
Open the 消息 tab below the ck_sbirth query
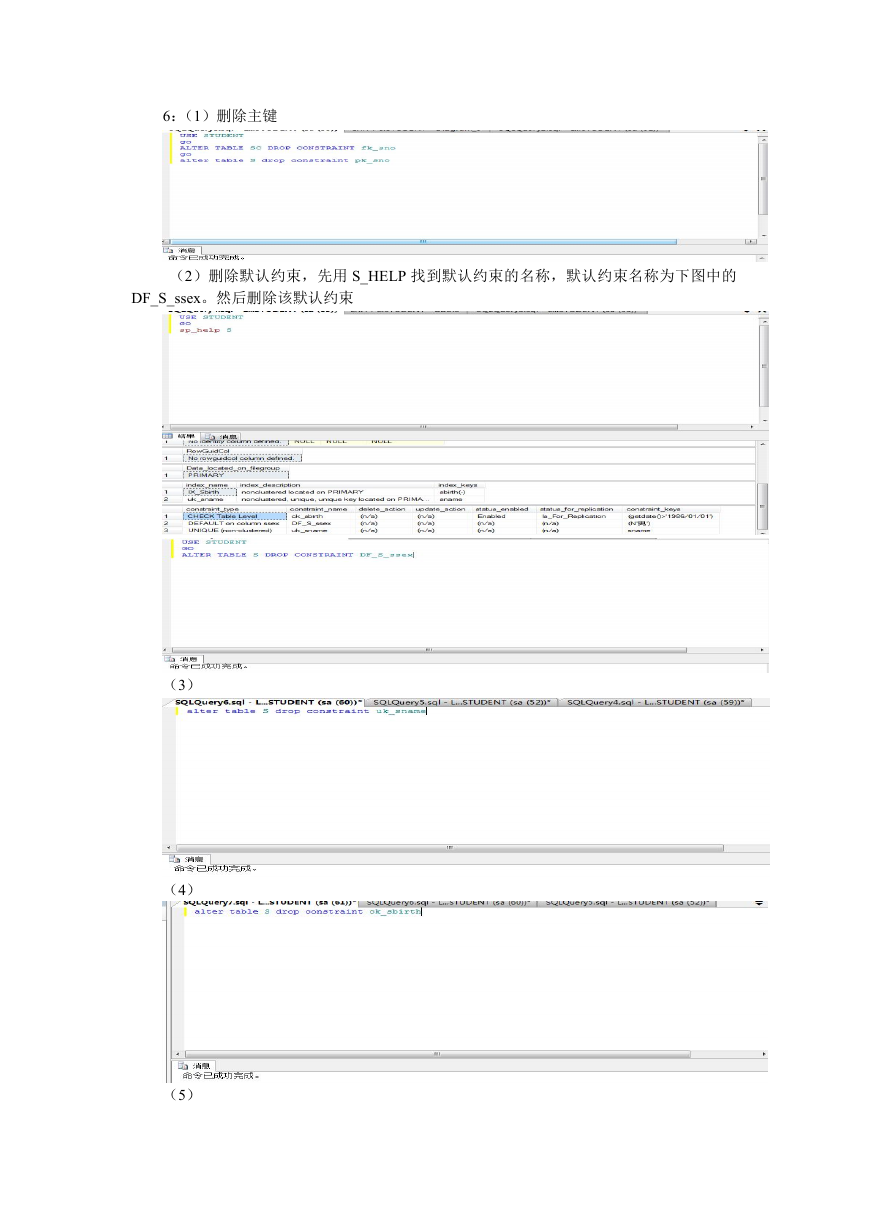[x=195, y=1066]
